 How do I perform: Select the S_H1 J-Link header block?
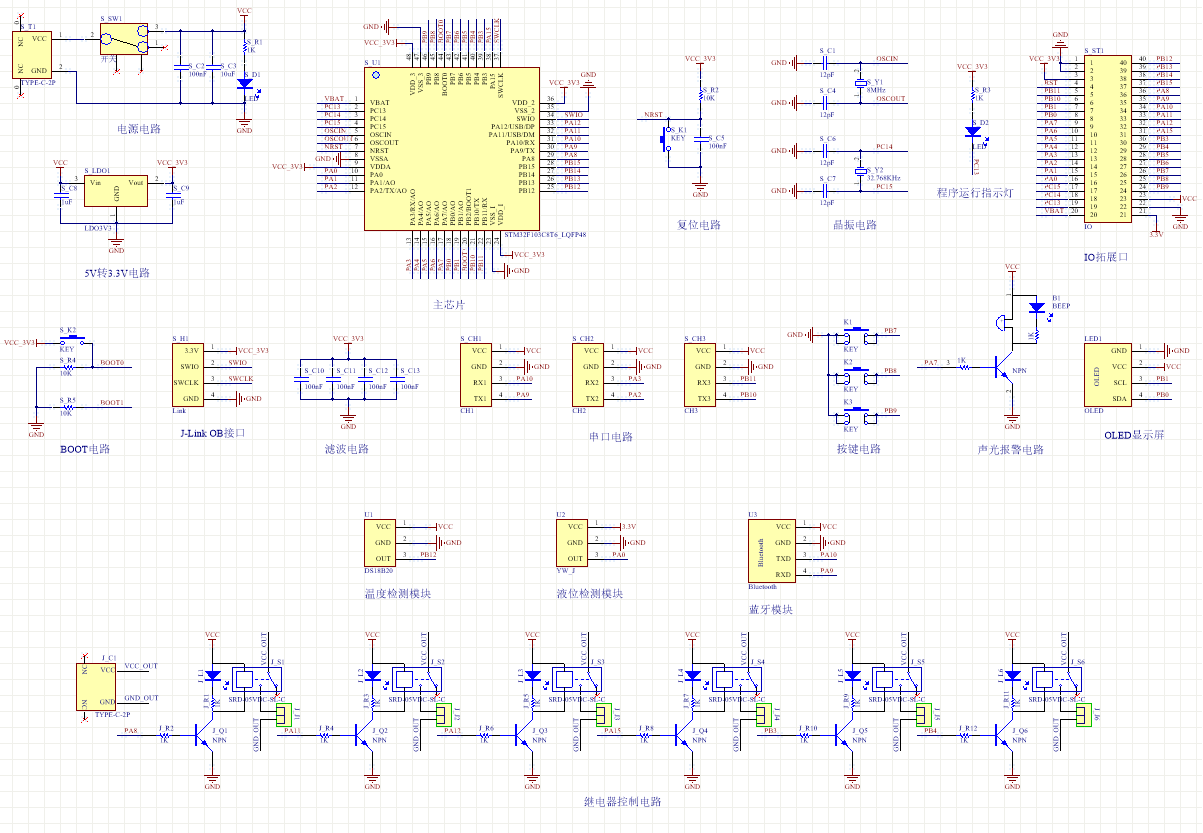(188, 375)
